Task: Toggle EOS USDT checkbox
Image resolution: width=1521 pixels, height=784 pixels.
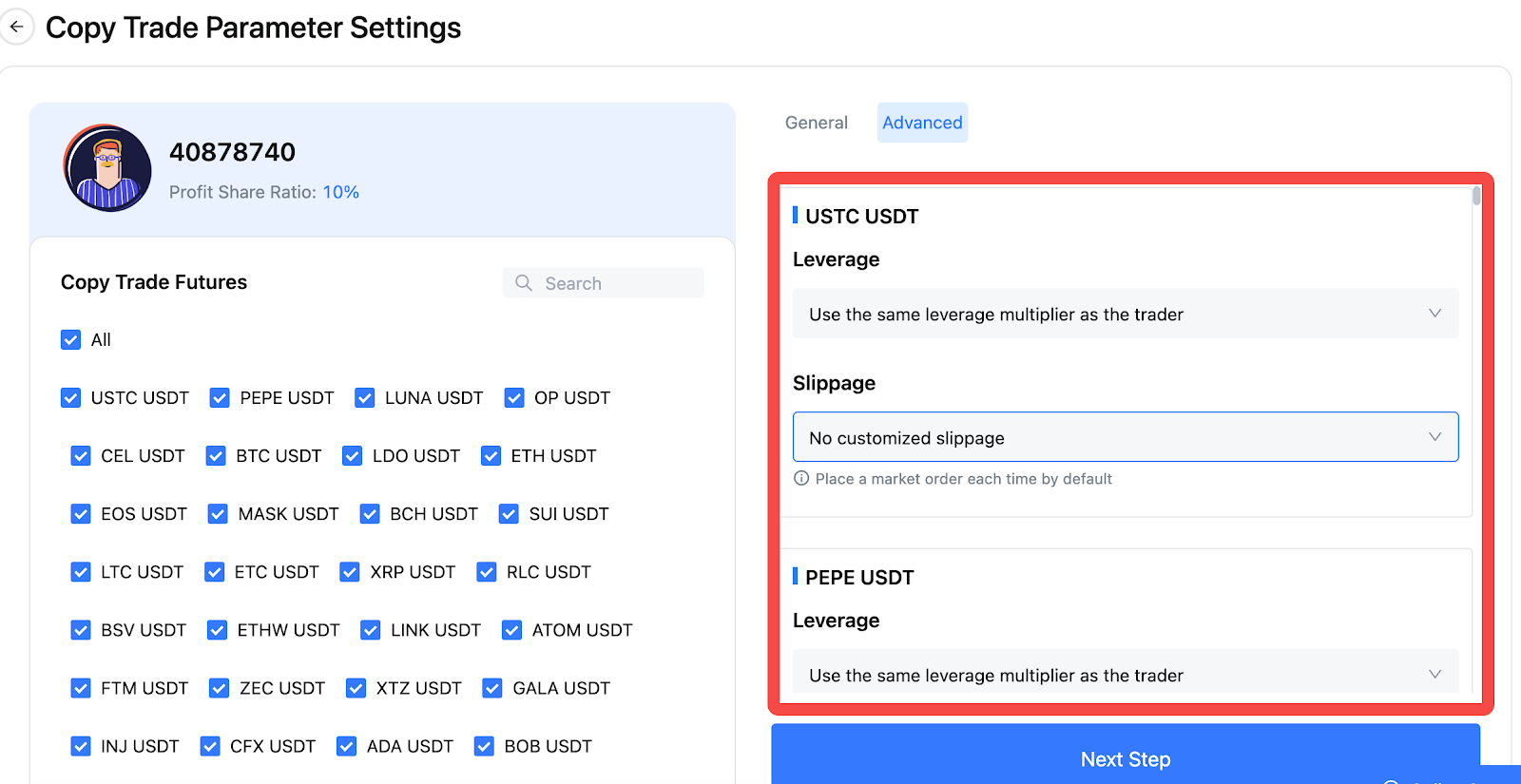Action: pyautogui.click(x=81, y=514)
